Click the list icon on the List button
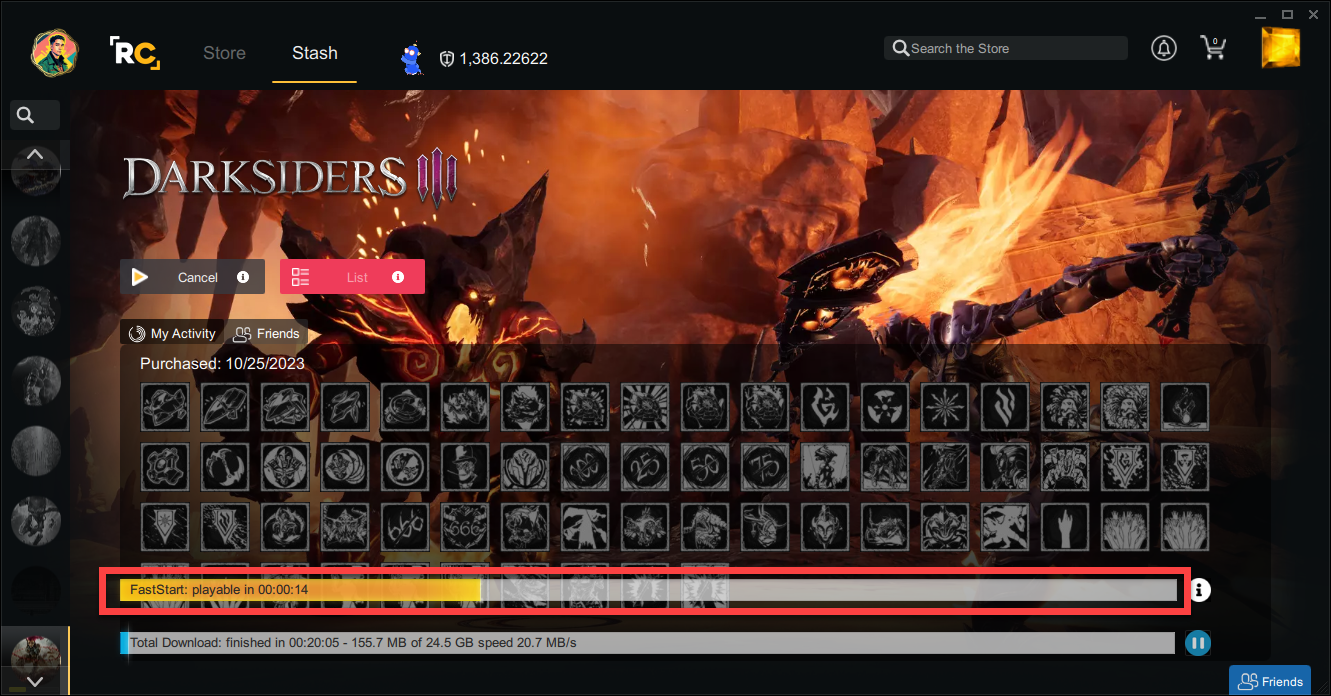This screenshot has height=696, width=1331. 300,277
